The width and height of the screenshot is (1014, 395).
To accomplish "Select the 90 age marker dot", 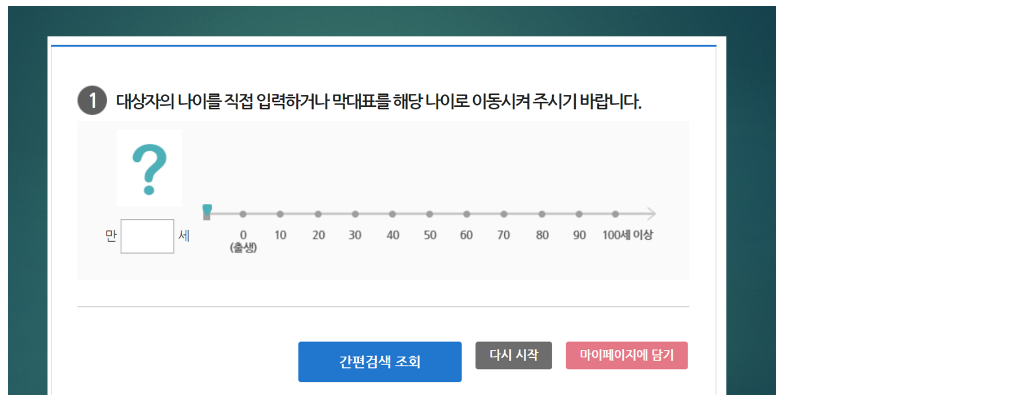I will (x=579, y=214).
